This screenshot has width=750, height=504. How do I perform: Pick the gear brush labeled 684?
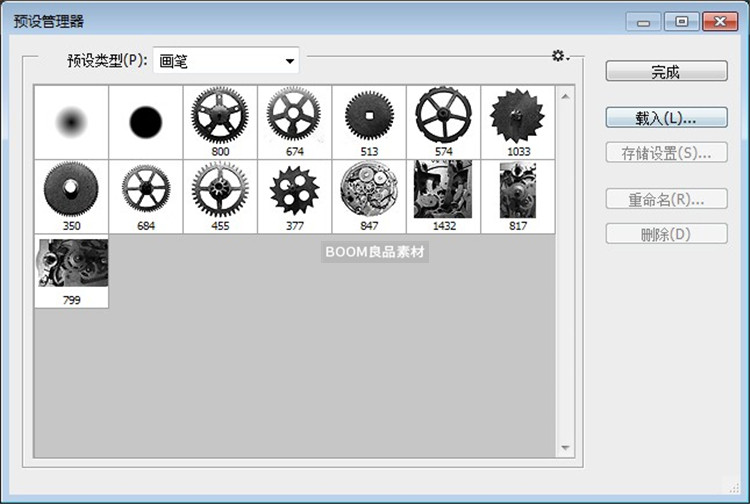146,191
